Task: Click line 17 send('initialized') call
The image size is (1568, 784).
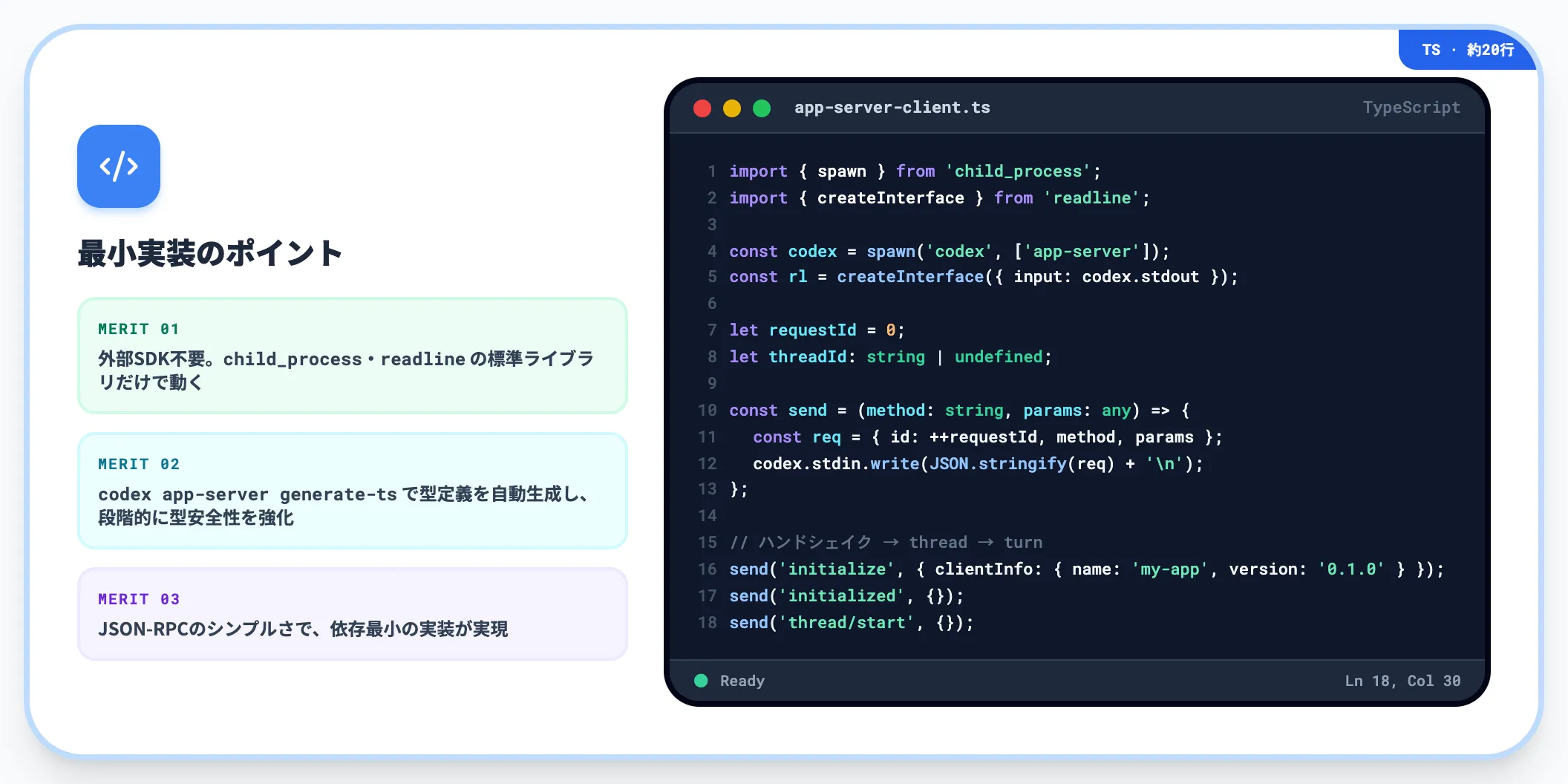Action: (x=846, y=596)
